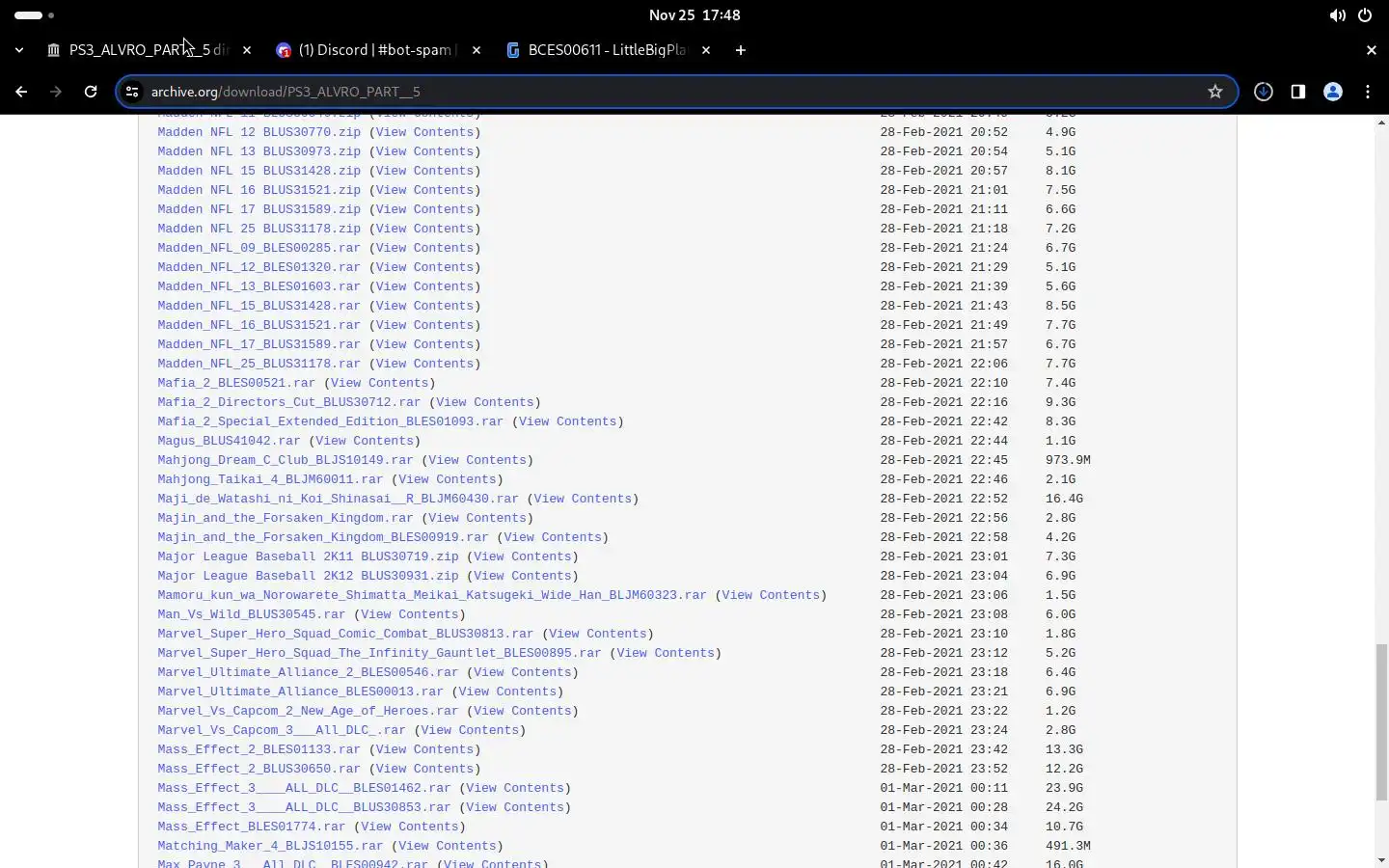This screenshot has height=868, width=1389.
Task: Bookmark this page with the star icon
Action: (x=1215, y=92)
